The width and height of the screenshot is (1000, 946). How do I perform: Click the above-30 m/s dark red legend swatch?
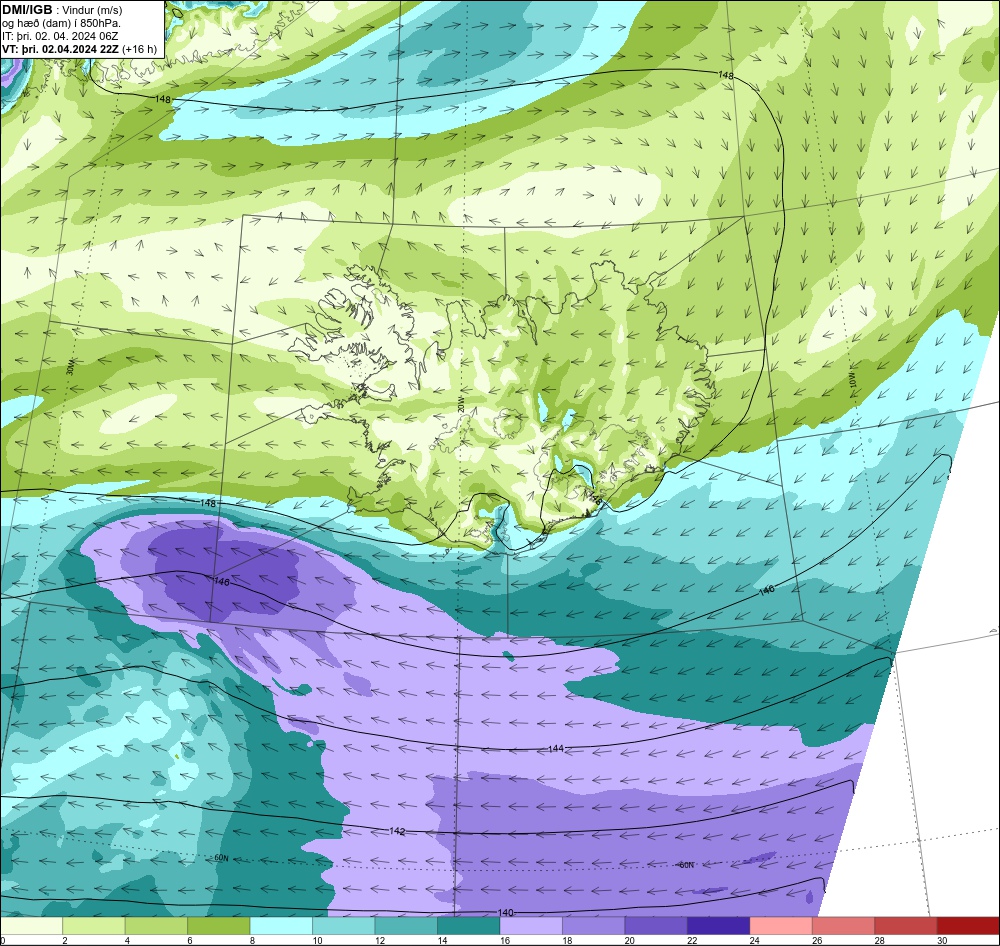(968, 926)
